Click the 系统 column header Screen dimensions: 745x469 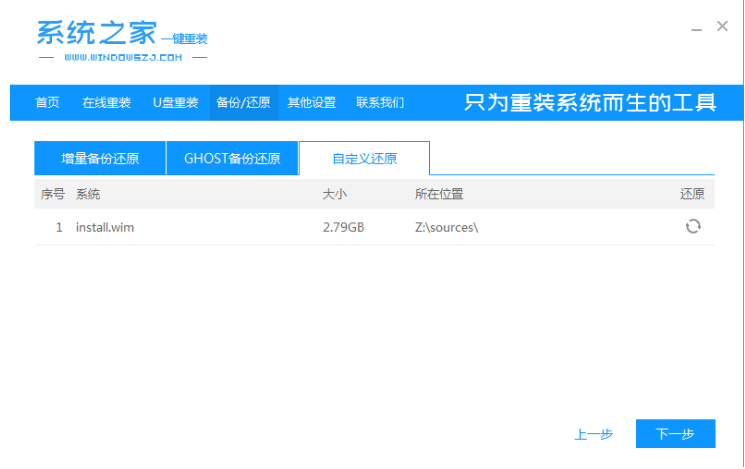point(88,194)
